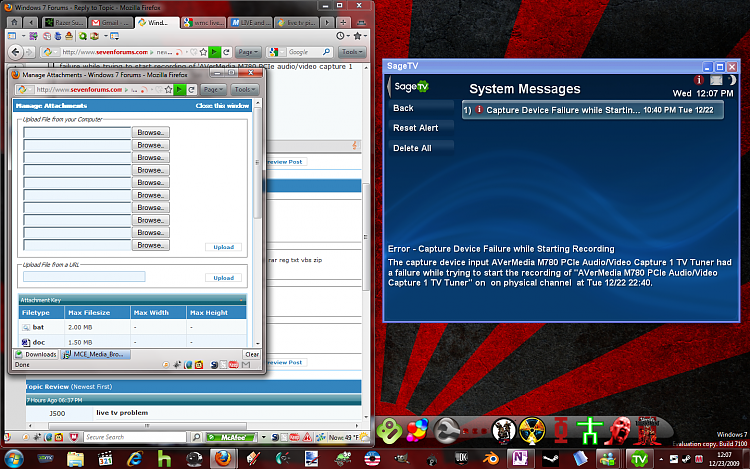Click last Browse button in upload list
750x469 pixels.
pos(151,245)
